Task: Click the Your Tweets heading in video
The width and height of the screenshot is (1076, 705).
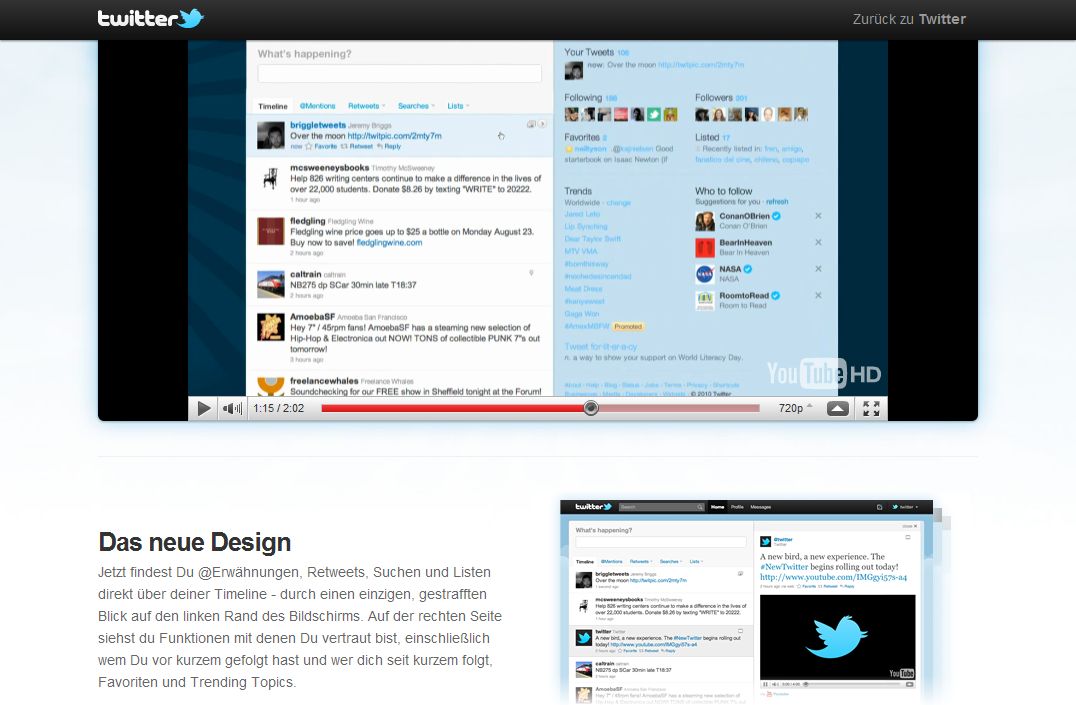Action: click(589, 52)
